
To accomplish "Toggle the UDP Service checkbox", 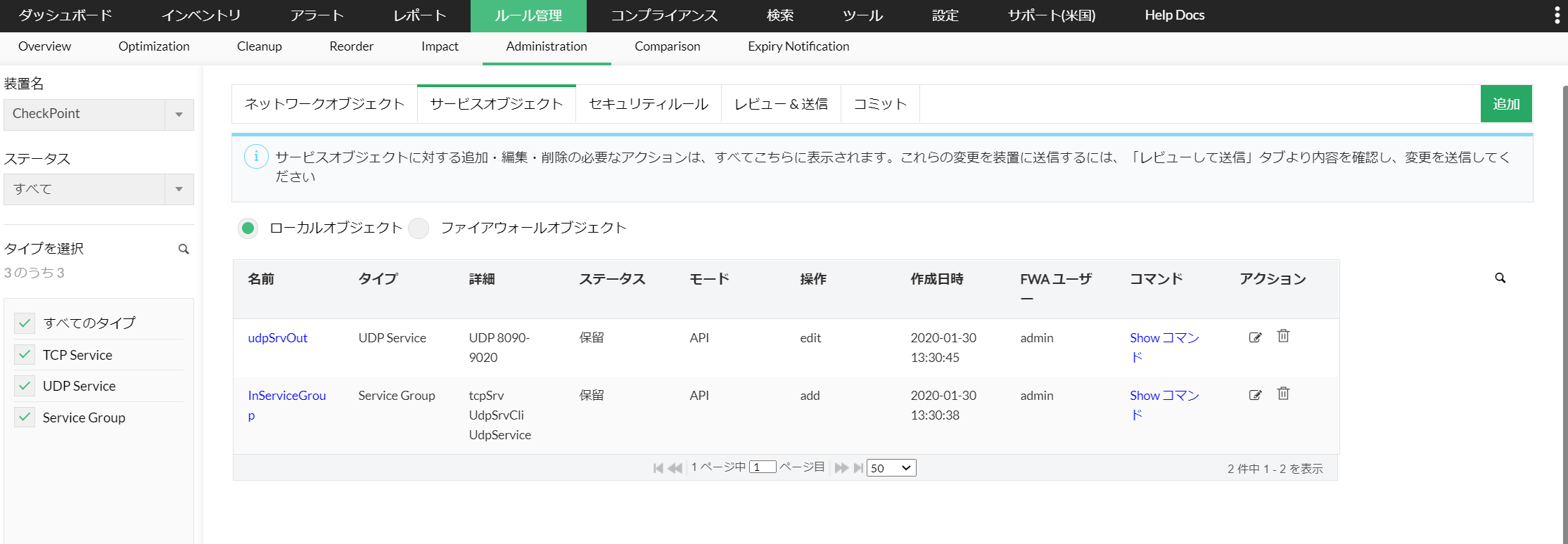I will (25, 386).
